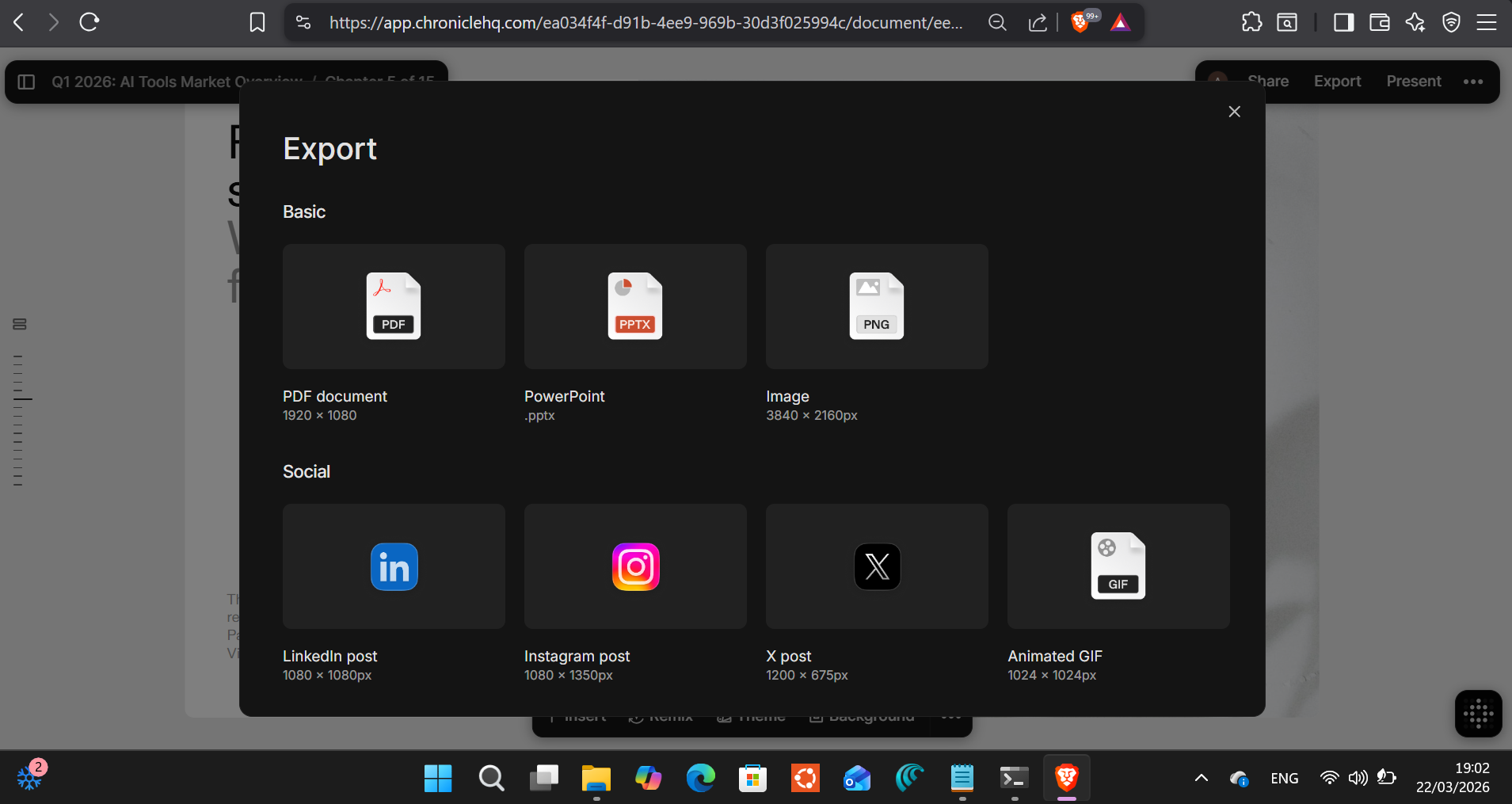1512x804 pixels.
Task: Click the 'Animated GIF' label
Action: click(1055, 656)
